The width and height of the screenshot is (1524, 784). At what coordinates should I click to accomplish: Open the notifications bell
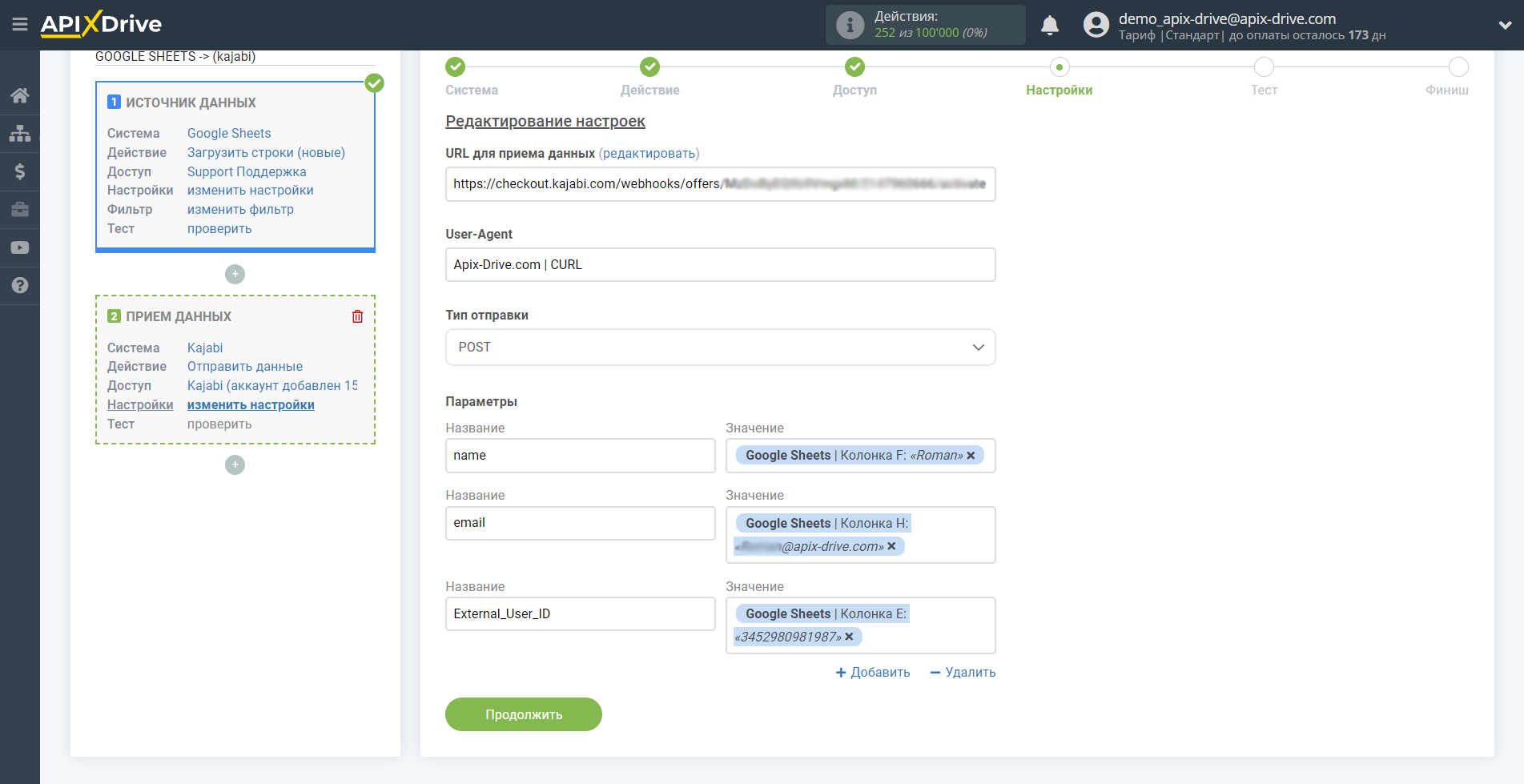tap(1050, 25)
